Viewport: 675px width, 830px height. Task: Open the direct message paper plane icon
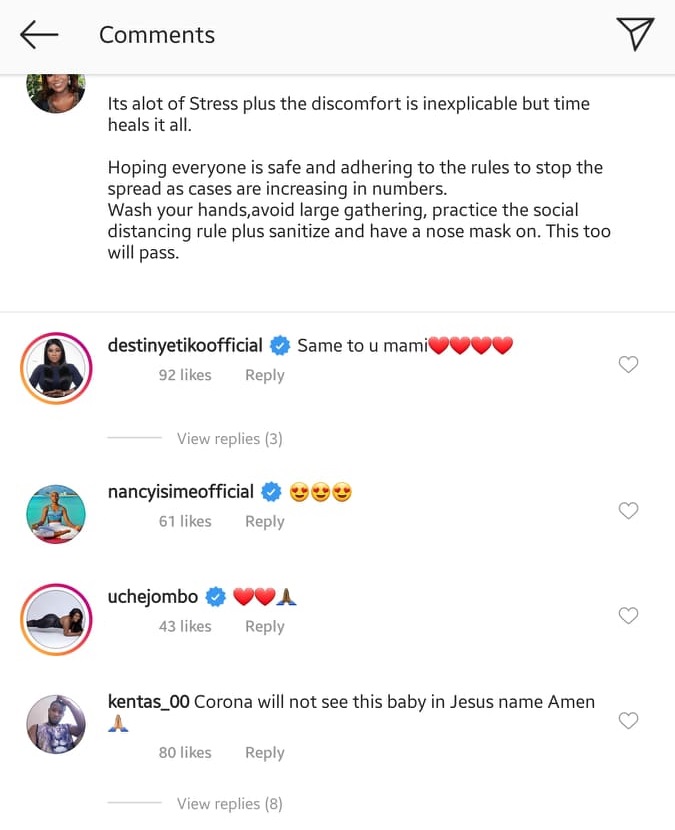pyautogui.click(x=635, y=34)
